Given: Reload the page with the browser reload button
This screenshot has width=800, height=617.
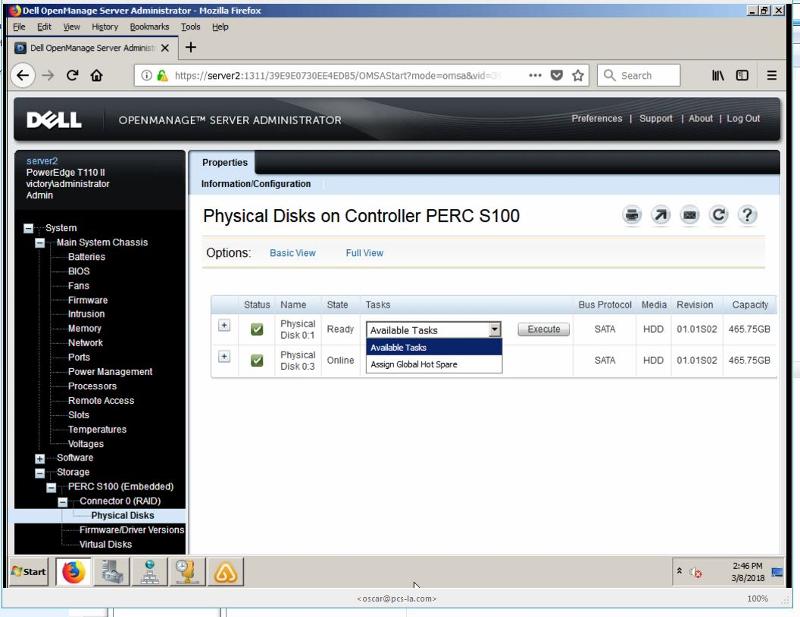Looking at the screenshot, I should click(x=72, y=76).
